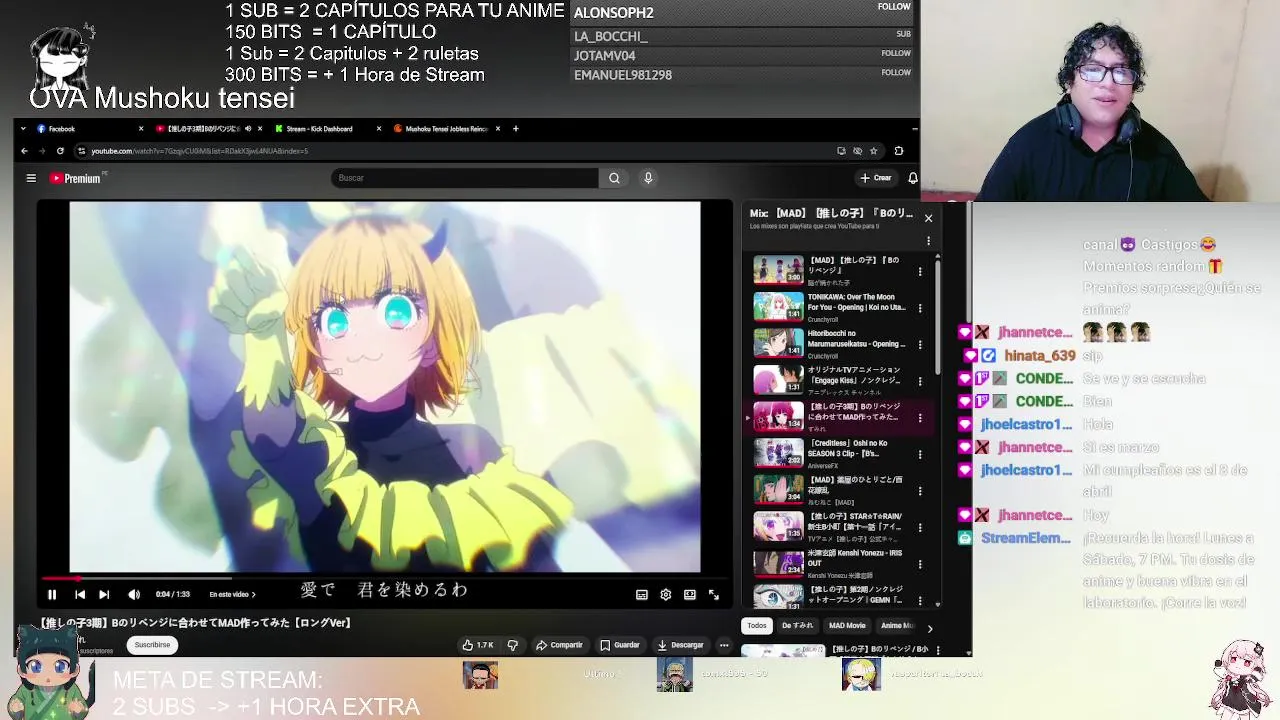Select the 'De すみれ' filter chip

click(797, 626)
